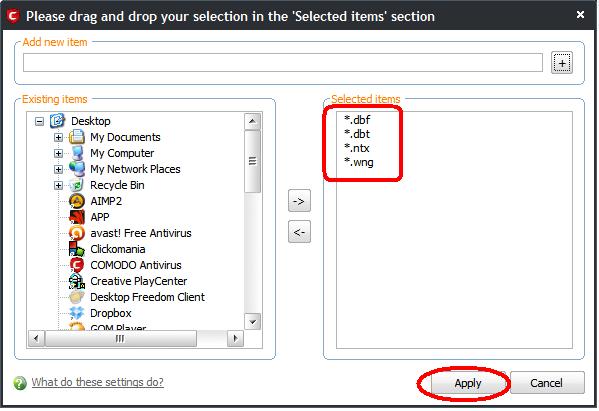The height and width of the screenshot is (411, 599).
Task: Click the Recycle Bin icon
Action: click(x=77, y=185)
